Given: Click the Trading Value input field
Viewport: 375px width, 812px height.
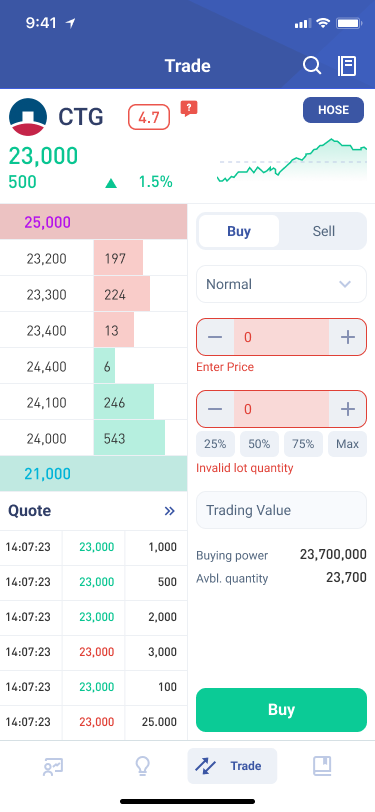Looking at the screenshot, I should click(x=281, y=510).
